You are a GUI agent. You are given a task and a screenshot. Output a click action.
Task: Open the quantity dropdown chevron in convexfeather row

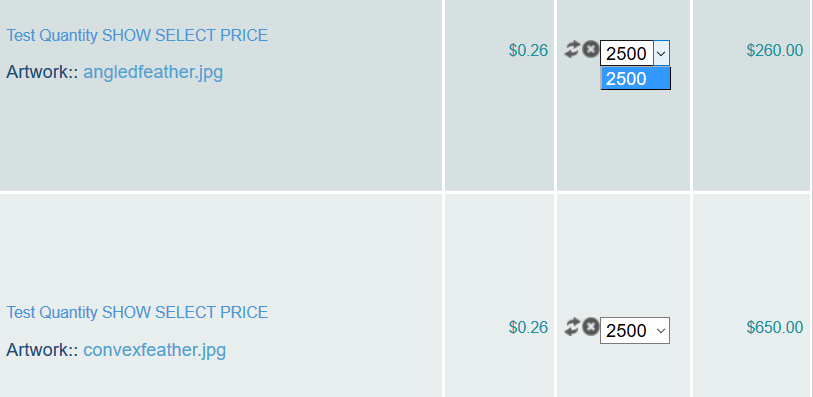661,331
